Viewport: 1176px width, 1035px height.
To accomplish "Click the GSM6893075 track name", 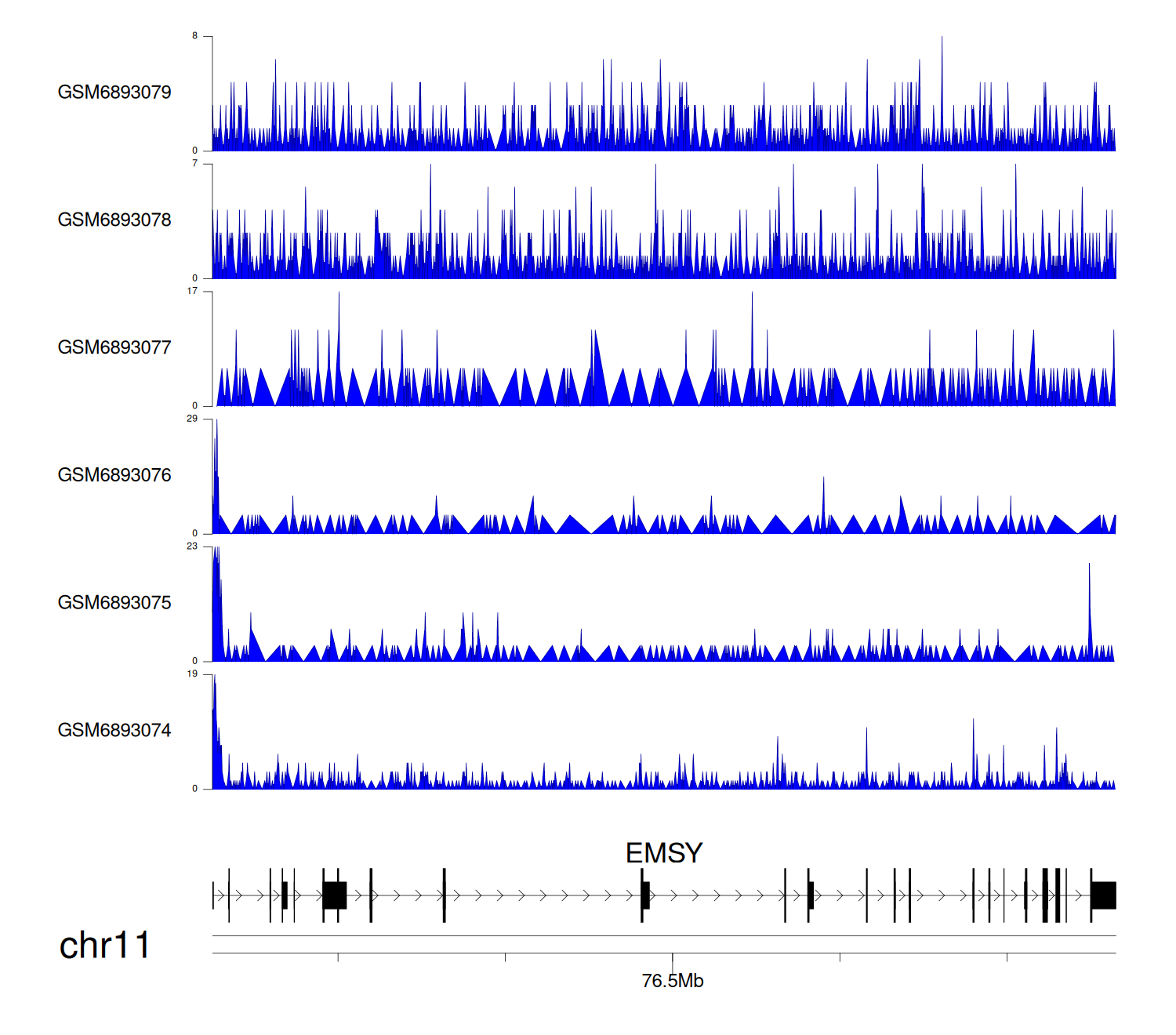I will click(x=114, y=603).
